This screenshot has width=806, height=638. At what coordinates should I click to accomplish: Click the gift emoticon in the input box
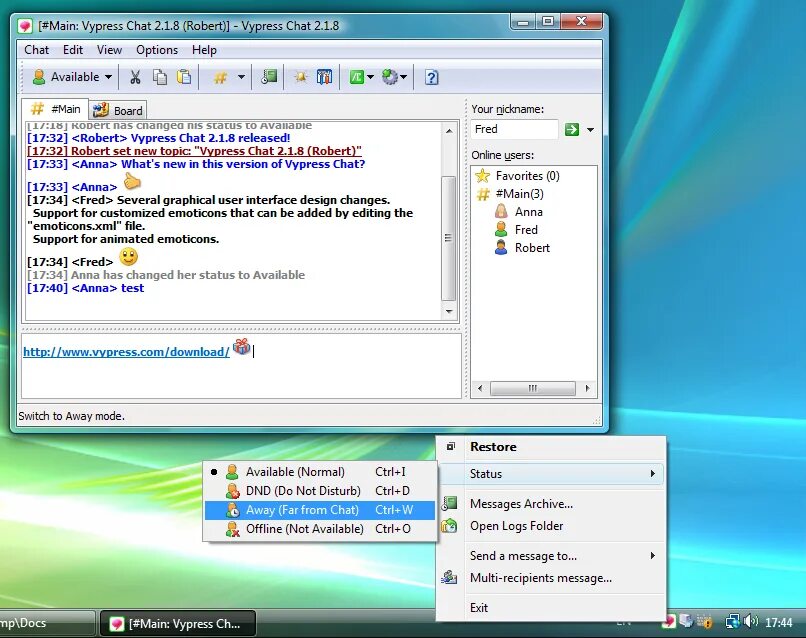[x=241, y=347]
